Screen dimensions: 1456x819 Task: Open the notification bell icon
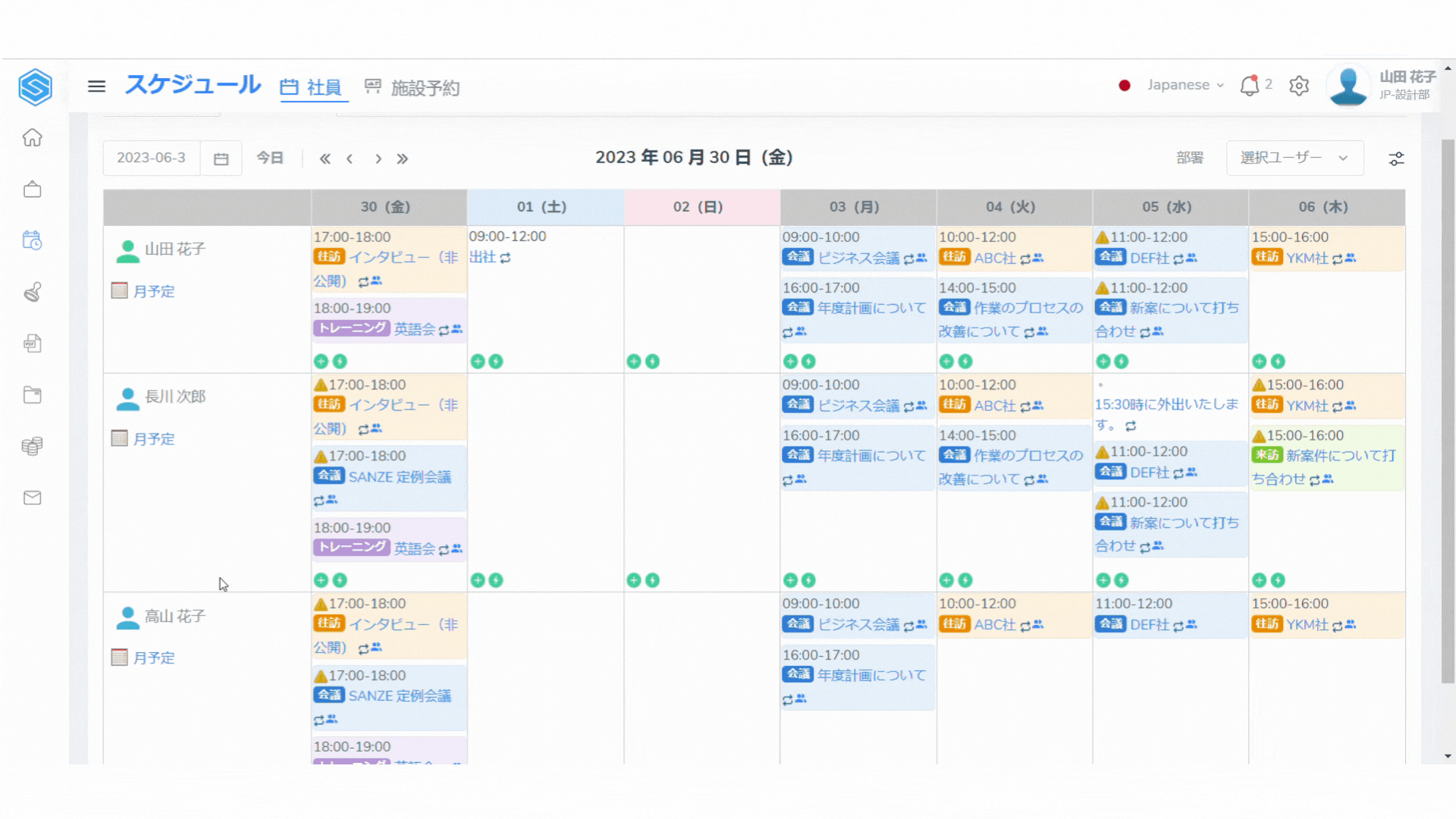pos(1249,86)
